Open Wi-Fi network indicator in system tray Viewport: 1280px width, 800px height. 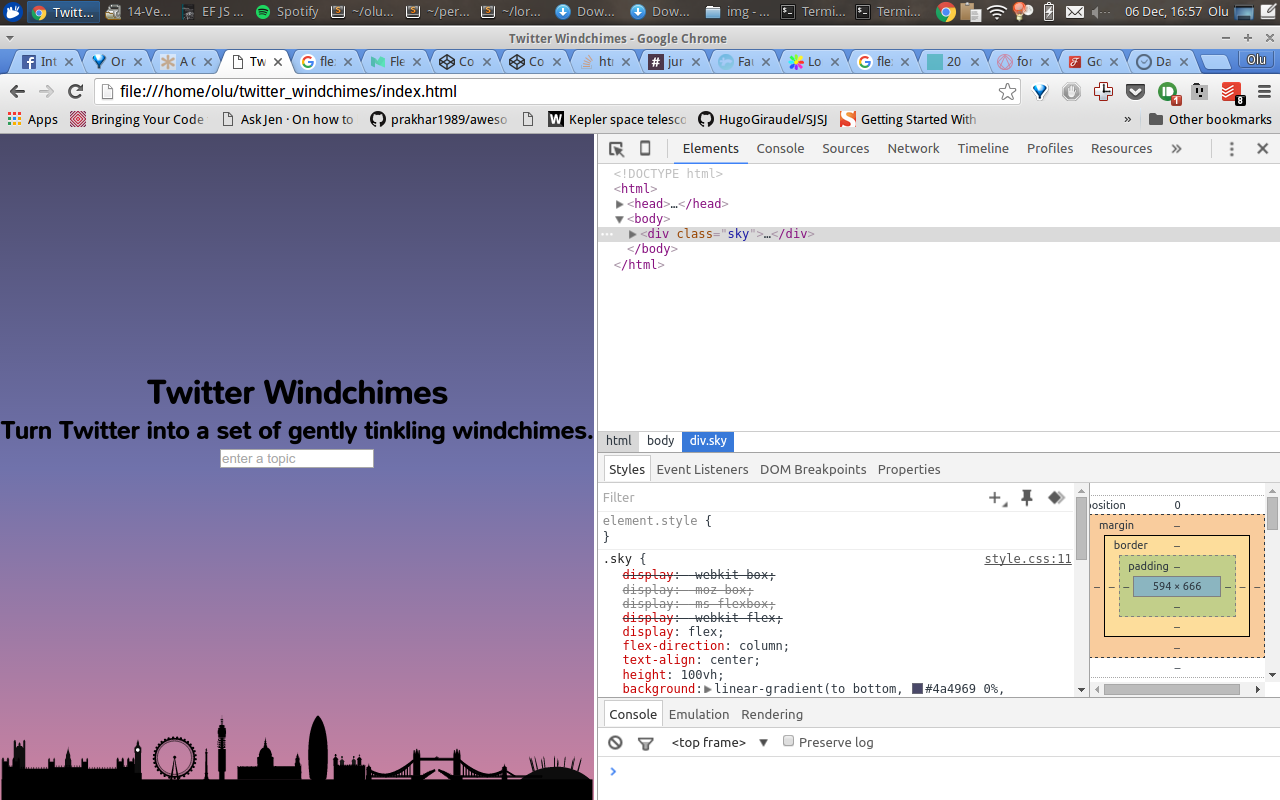(x=997, y=12)
